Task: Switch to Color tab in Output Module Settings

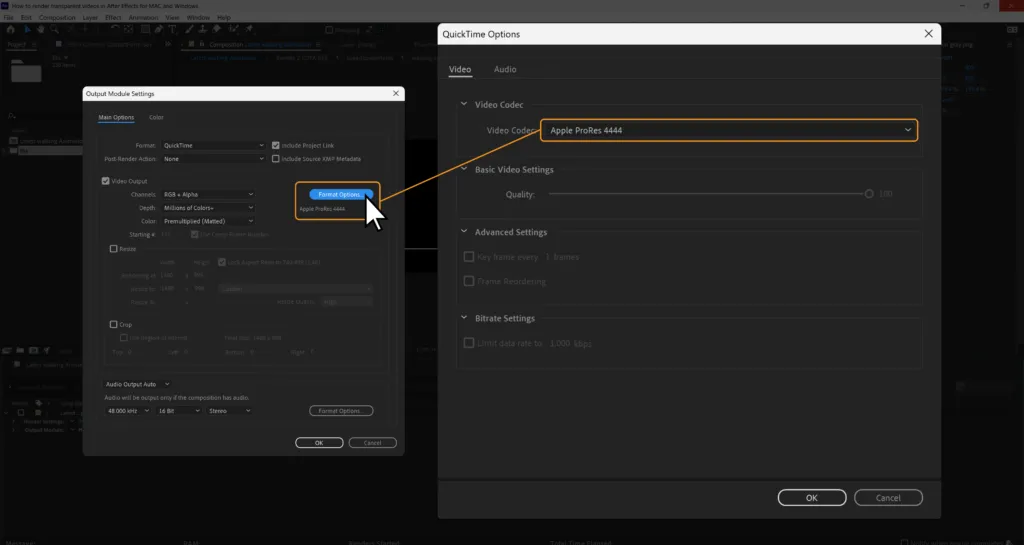Action: tap(156, 117)
